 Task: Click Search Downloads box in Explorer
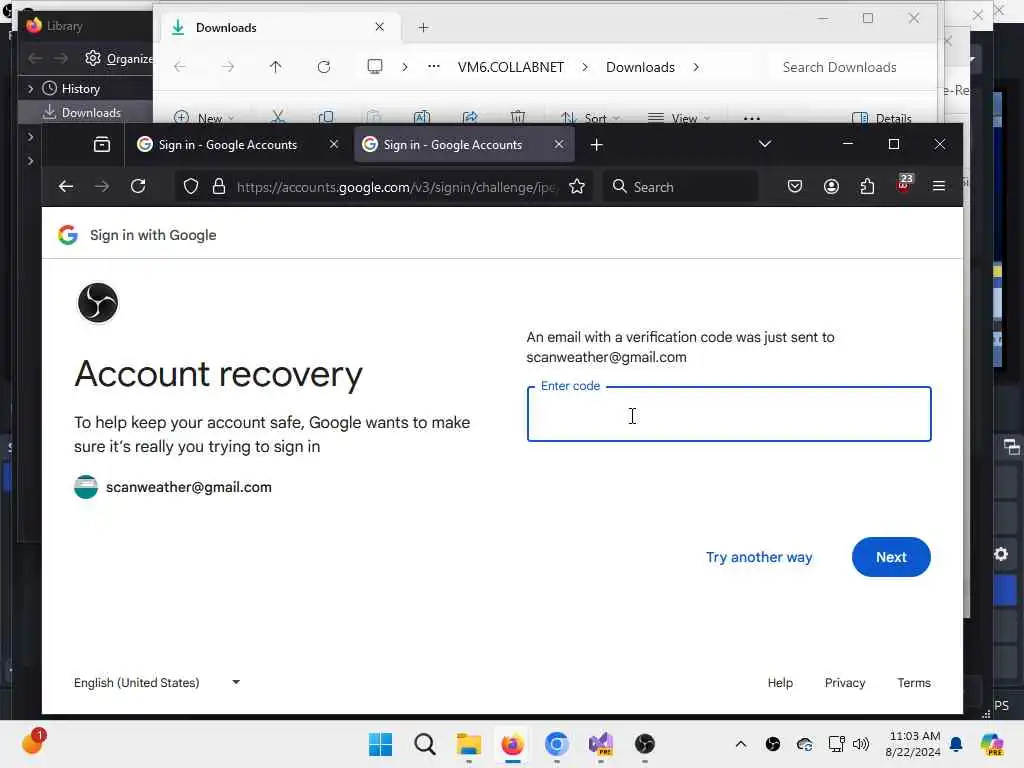pyautogui.click(x=849, y=67)
